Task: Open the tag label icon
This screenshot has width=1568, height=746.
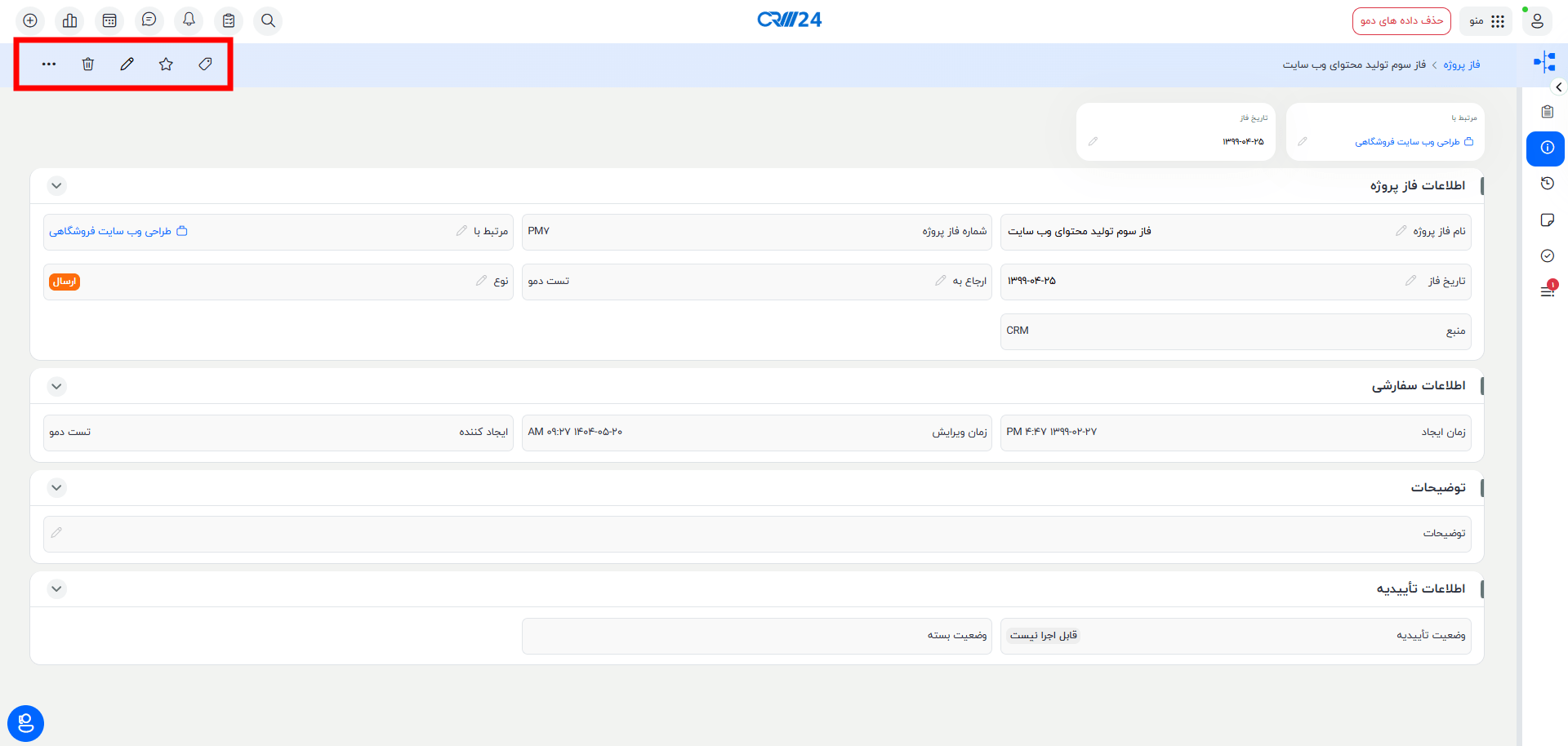Action: [x=206, y=64]
